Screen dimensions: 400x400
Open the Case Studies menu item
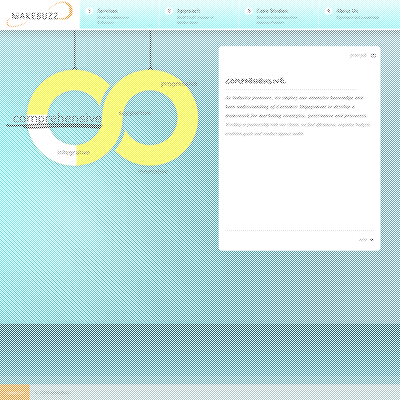(x=272, y=11)
